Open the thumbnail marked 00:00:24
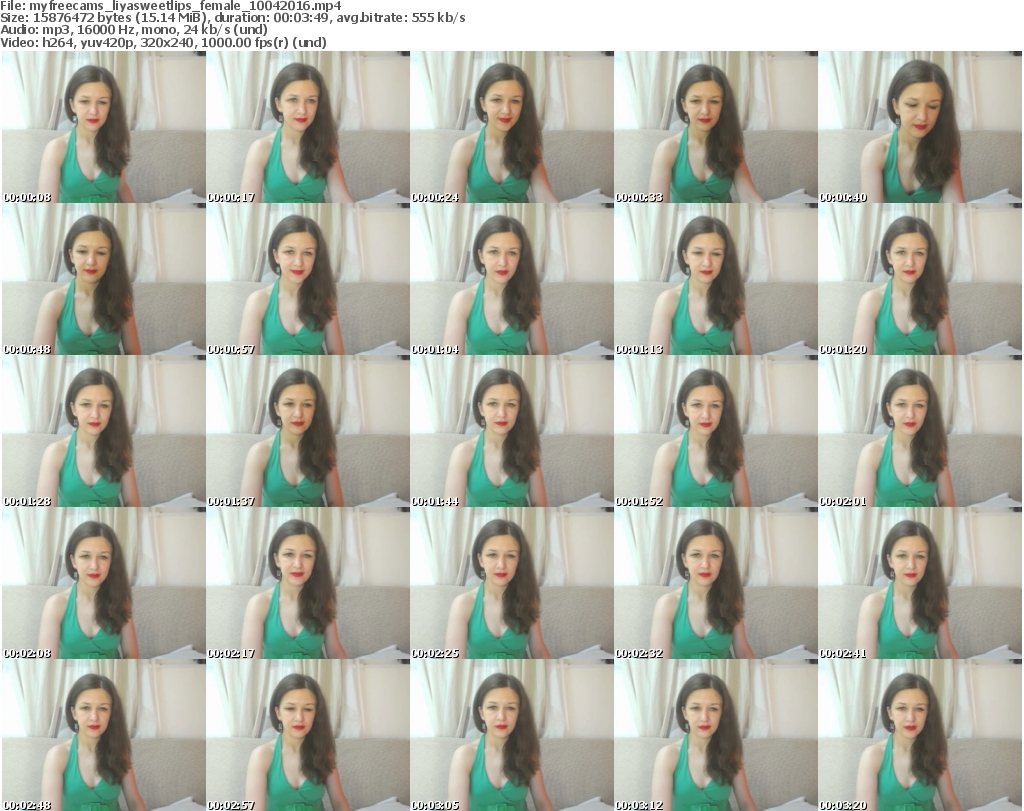Image resolution: width=1024 pixels, height=811 pixels. pyautogui.click(x=511, y=128)
